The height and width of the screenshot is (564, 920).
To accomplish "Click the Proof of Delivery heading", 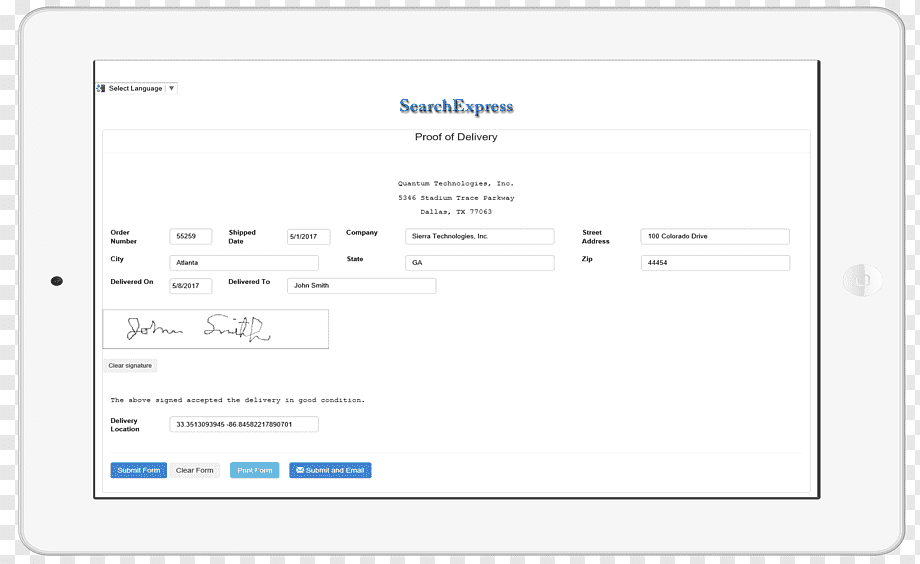I will (456, 137).
